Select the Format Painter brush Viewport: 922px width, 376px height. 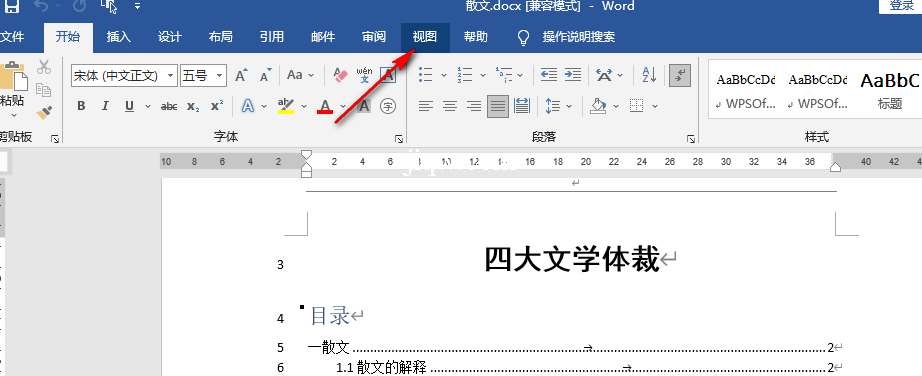44,112
